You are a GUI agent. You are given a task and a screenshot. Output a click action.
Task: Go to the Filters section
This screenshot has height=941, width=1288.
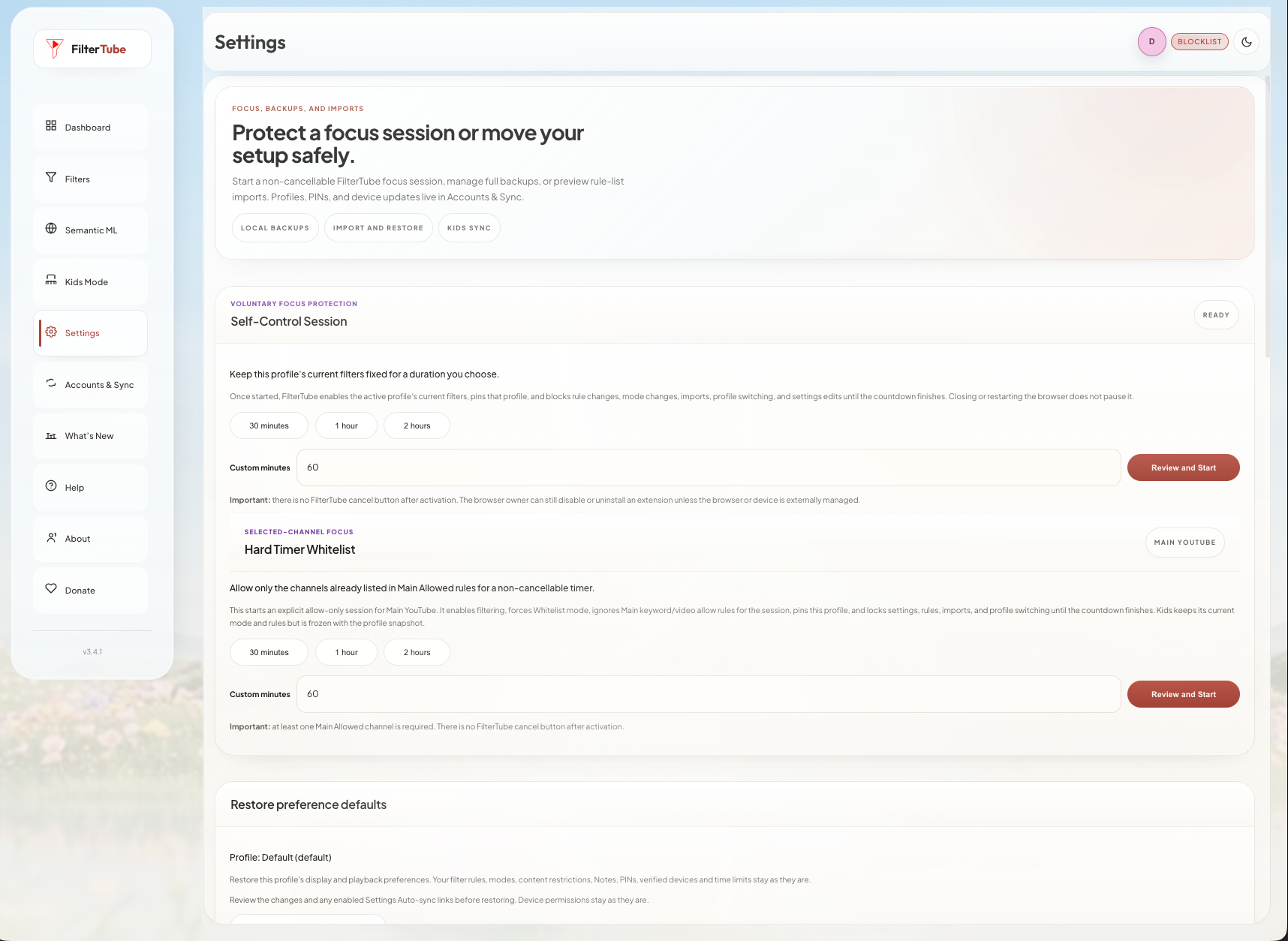tap(90, 179)
